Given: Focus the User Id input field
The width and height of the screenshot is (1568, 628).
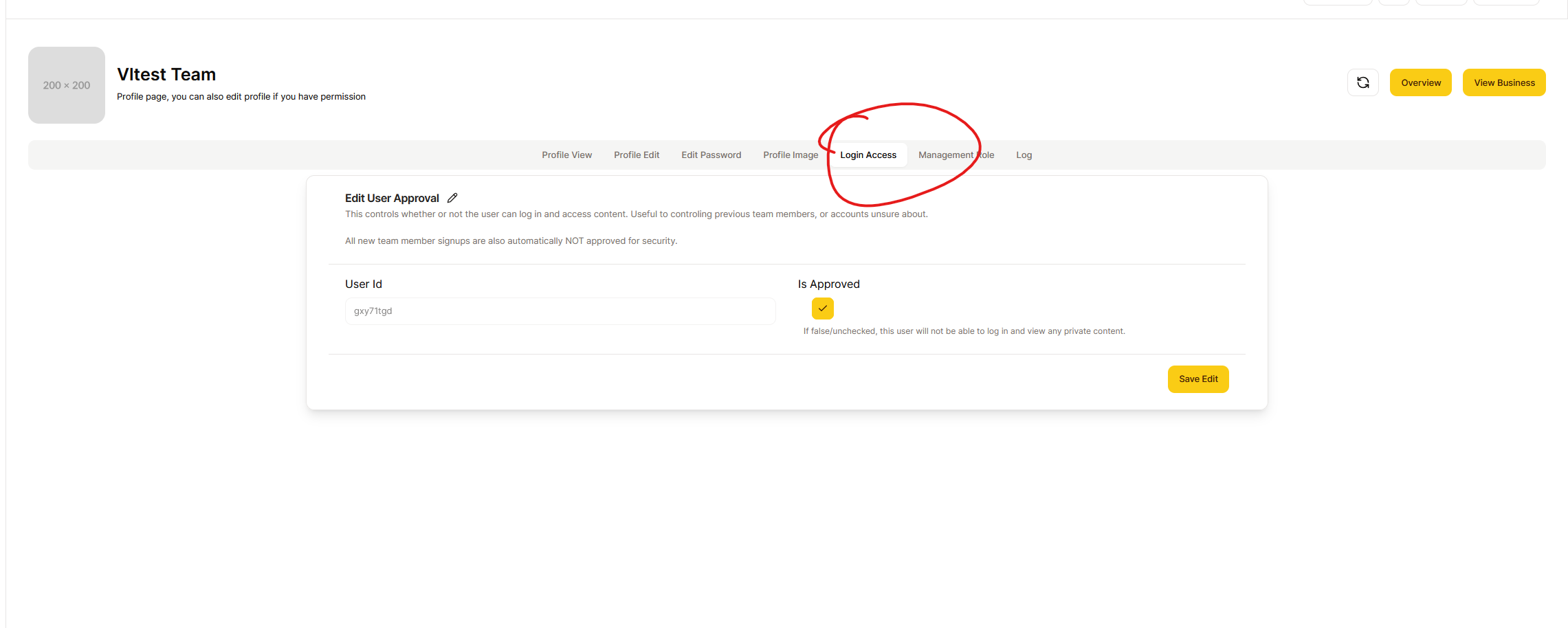Looking at the screenshot, I should click(560, 311).
